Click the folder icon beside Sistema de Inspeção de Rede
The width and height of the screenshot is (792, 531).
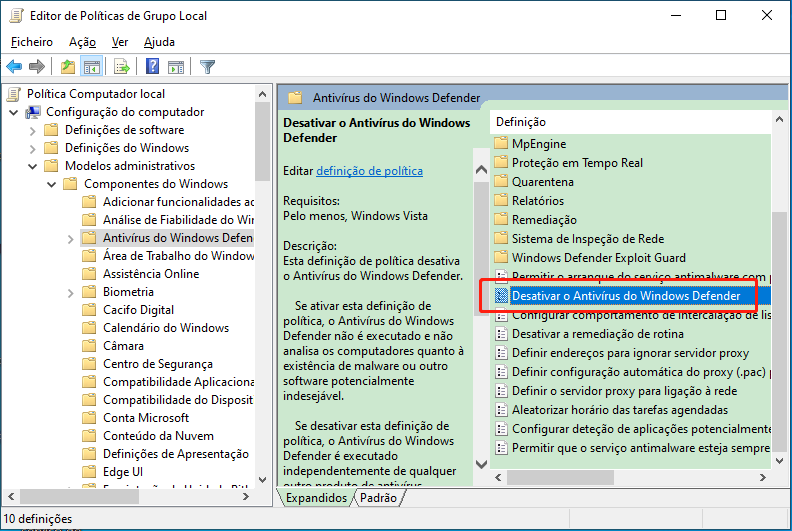(501, 238)
